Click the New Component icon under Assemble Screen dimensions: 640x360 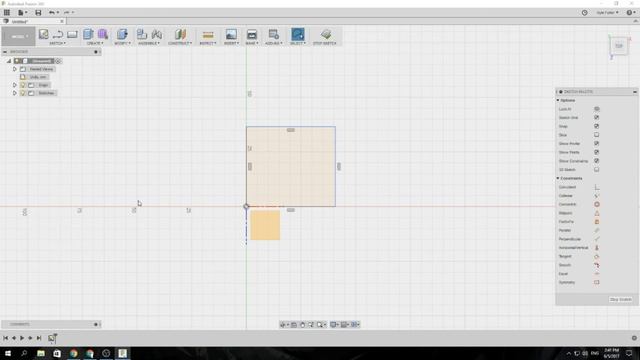tap(142, 34)
